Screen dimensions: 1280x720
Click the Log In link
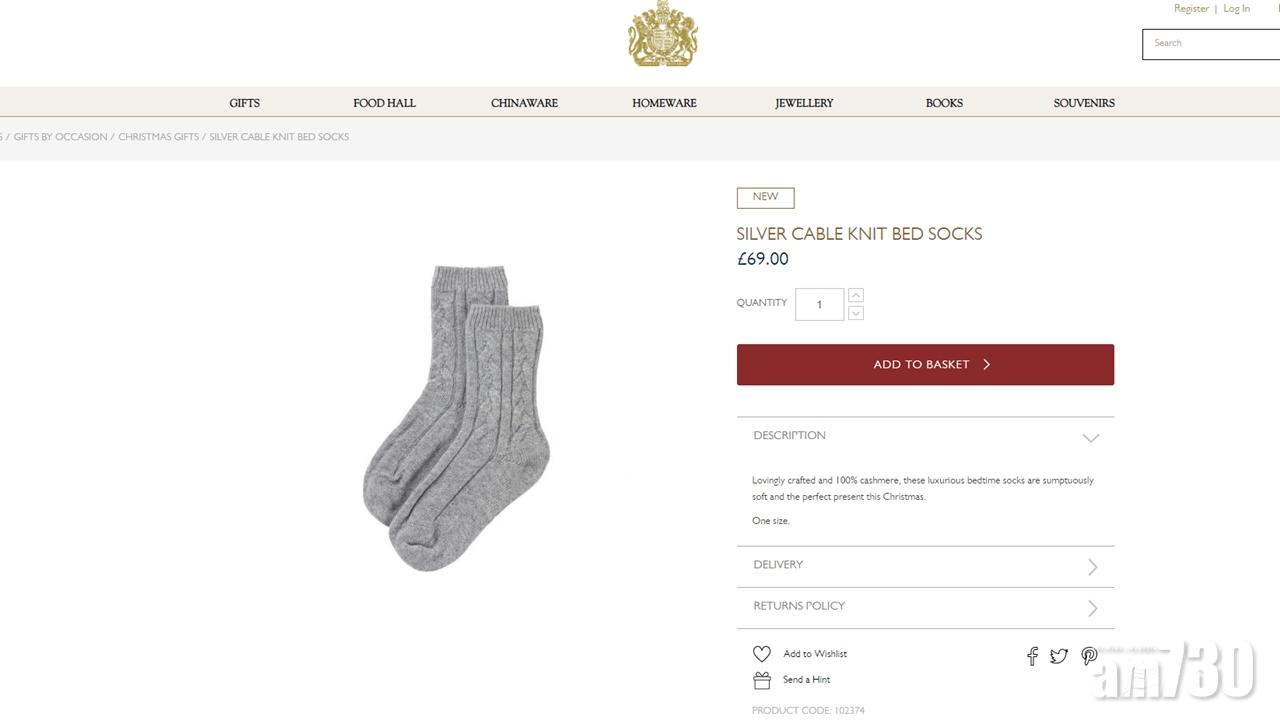pyautogui.click(x=1236, y=9)
